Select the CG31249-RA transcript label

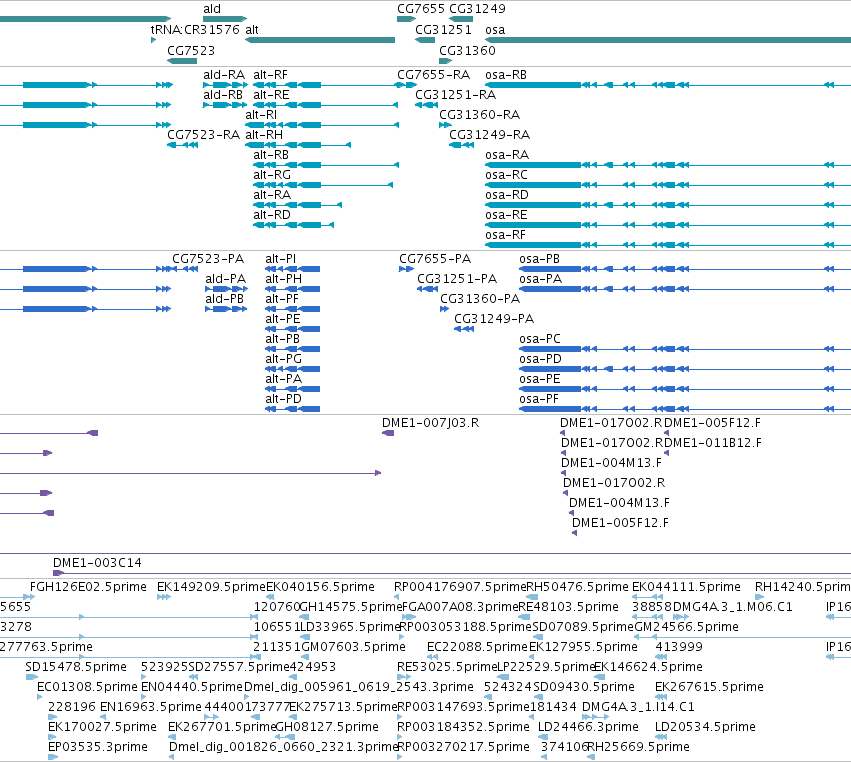489,135
